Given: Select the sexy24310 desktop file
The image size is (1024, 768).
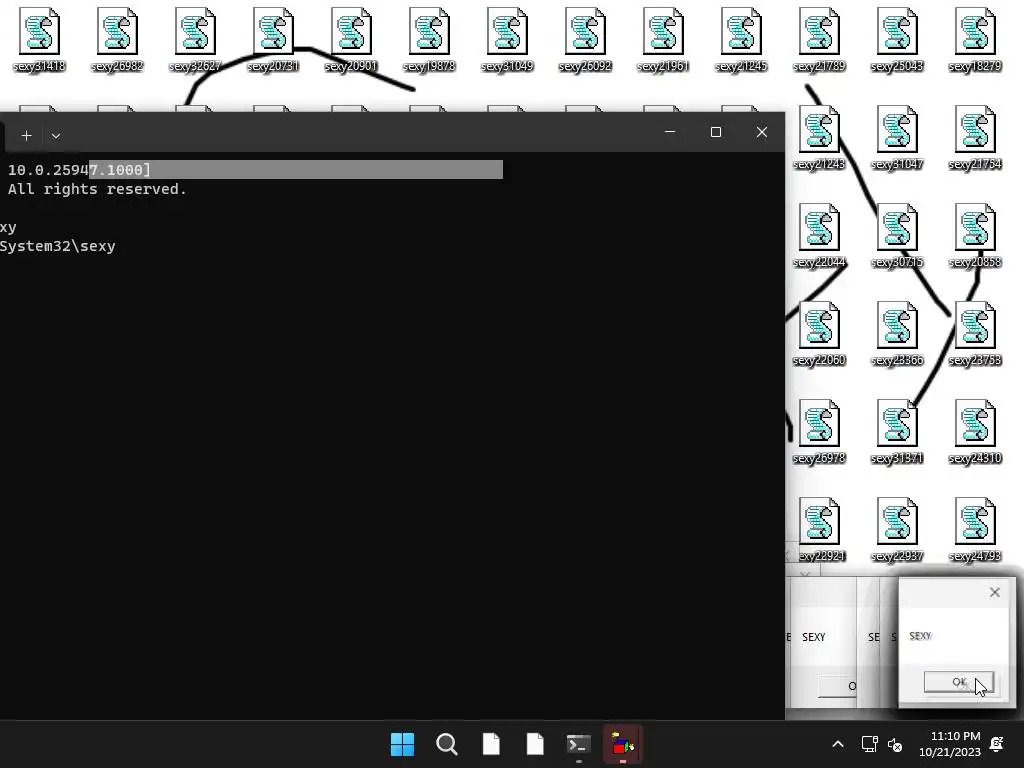Looking at the screenshot, I should click(x=975, y=432).
